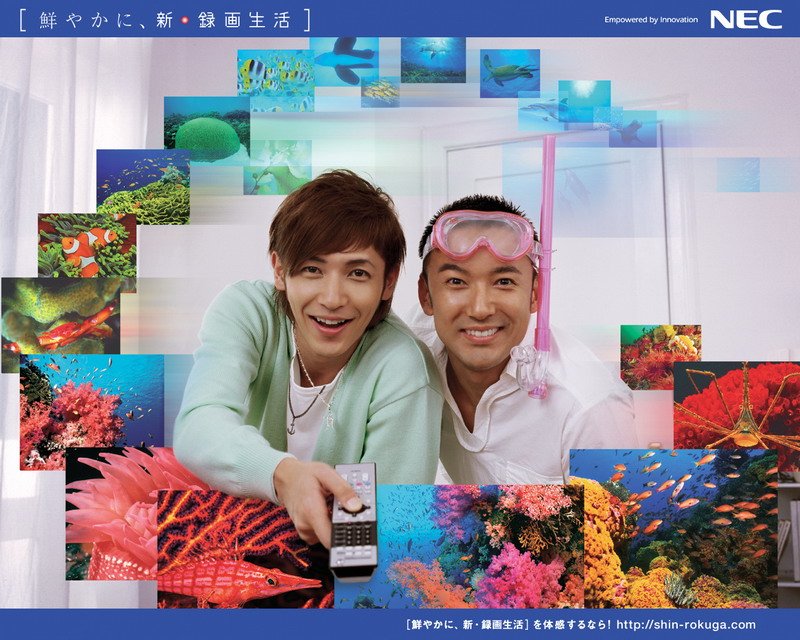
Task: Select the green brain coral image tile
Action: 207,130
